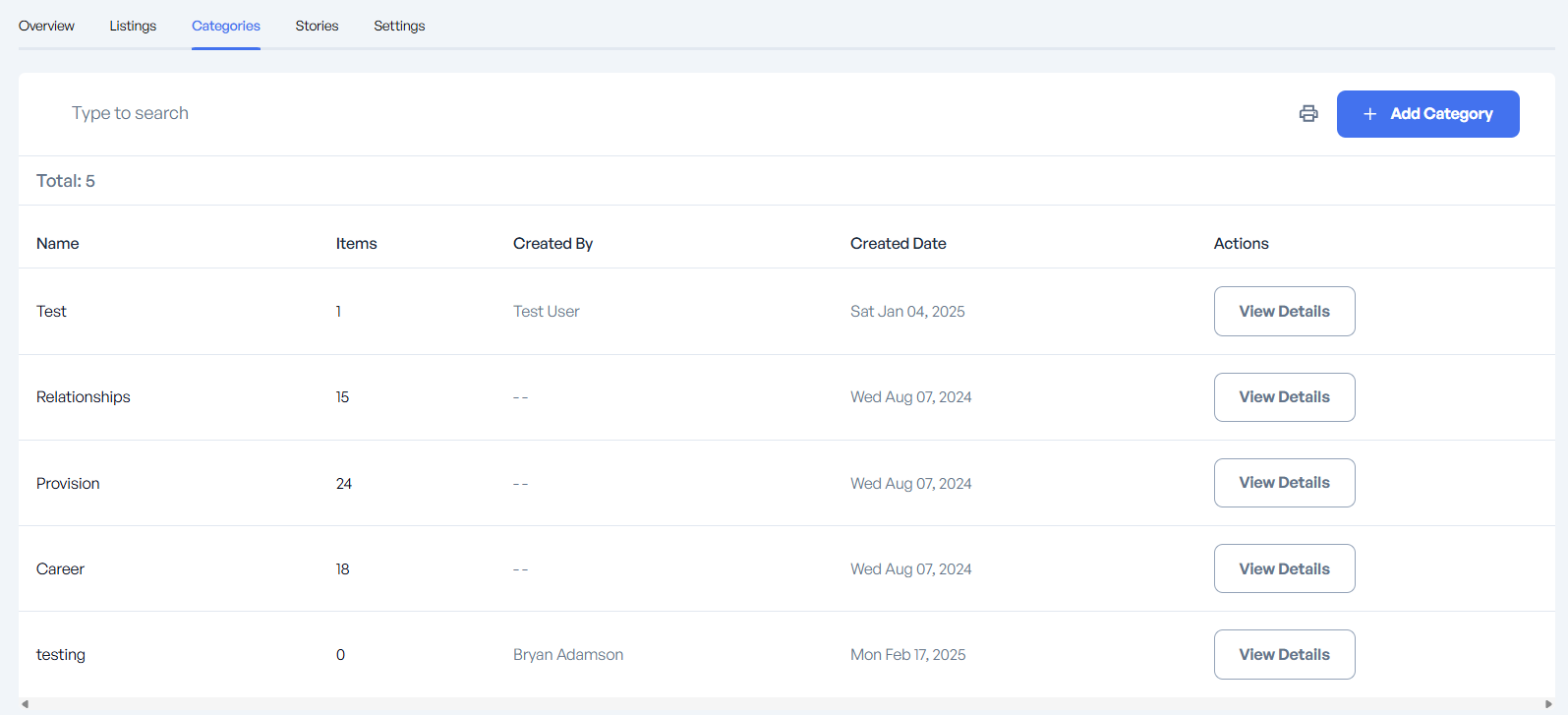View details for Bryan Adamson's category
1568x715 pixels.
click(1284, 654)
